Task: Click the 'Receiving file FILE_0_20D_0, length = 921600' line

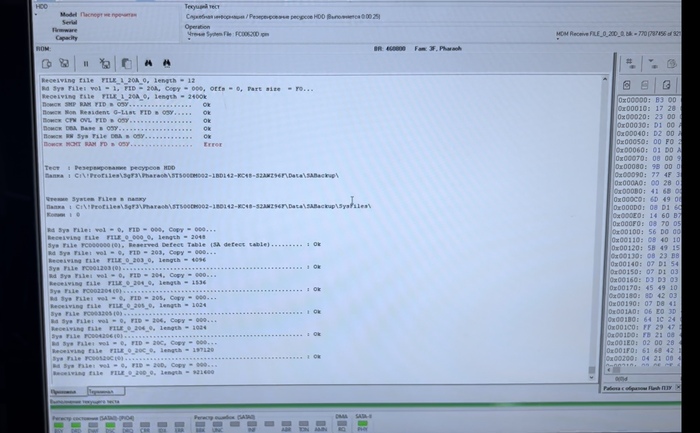Action: coord(133,372)
